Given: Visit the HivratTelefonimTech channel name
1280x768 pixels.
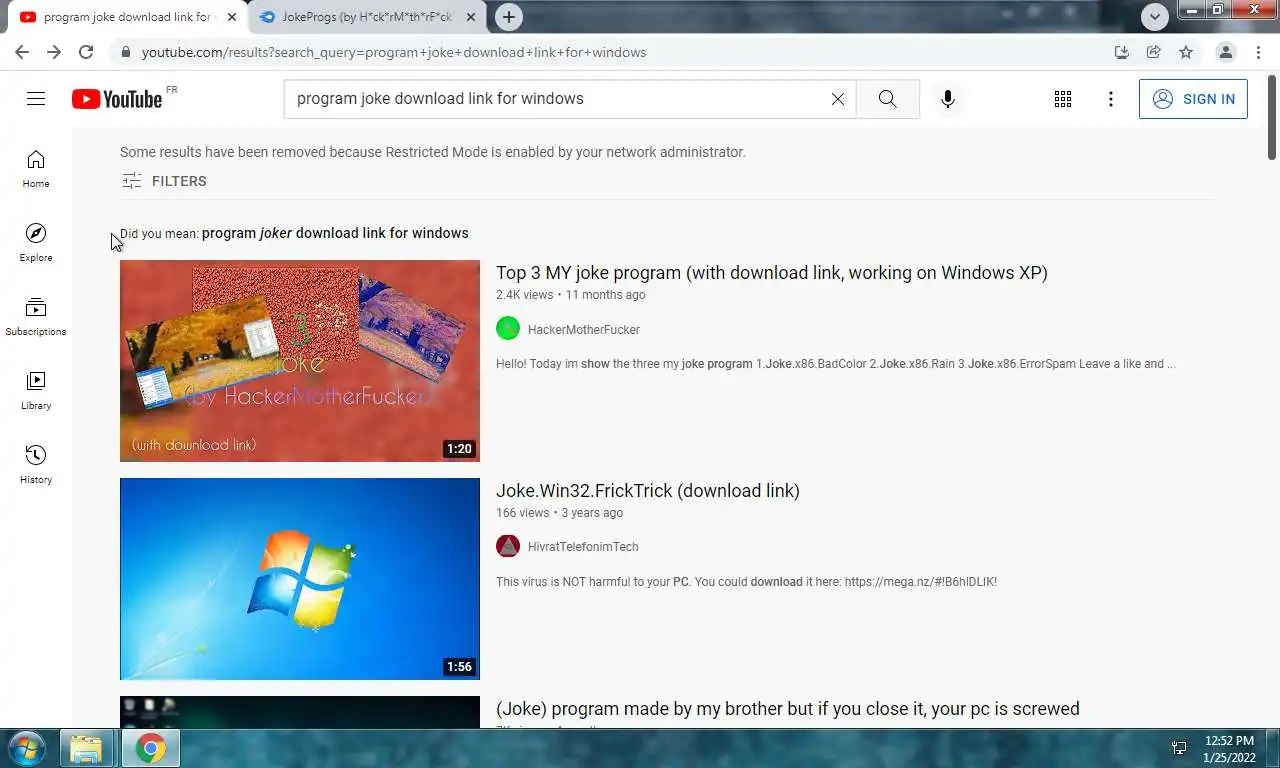Looking at the screenshot, I should pyautogui.click(x=583, y=547).
